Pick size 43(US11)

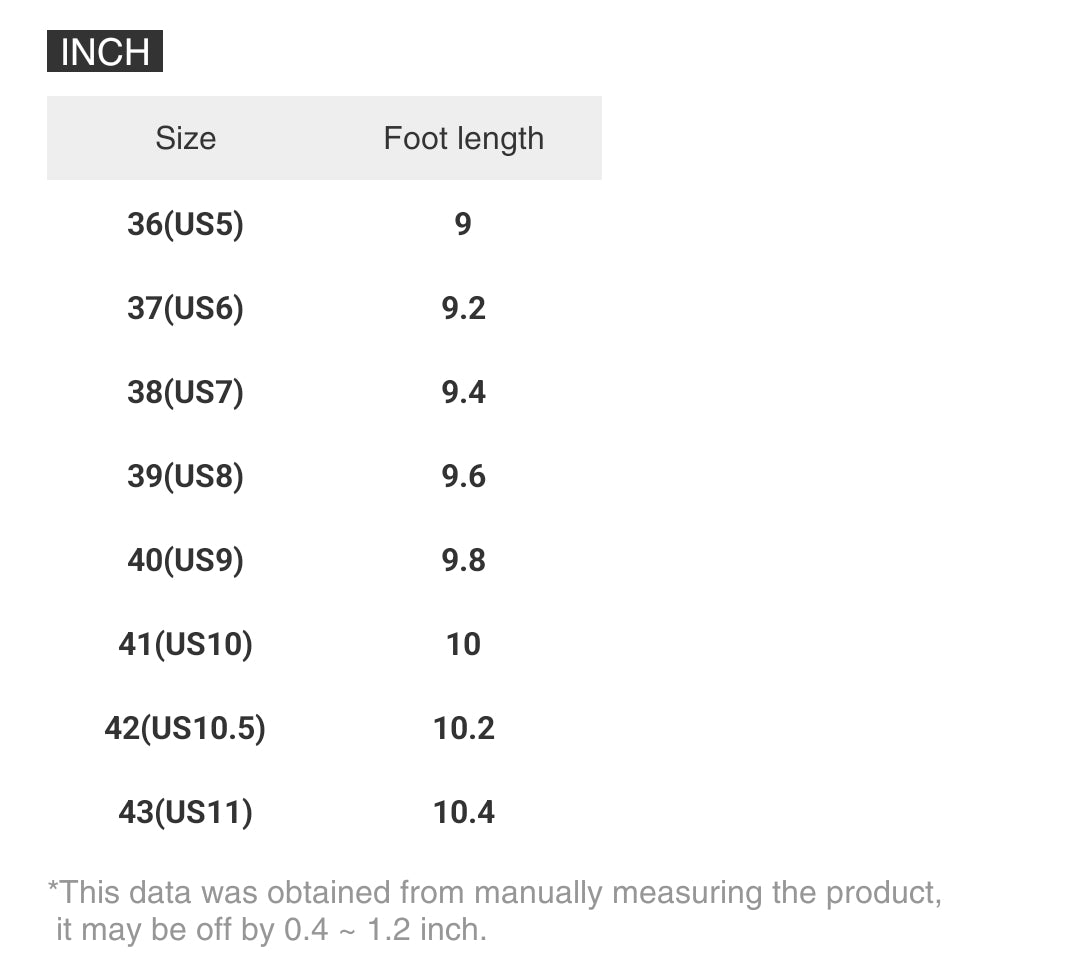tap(185, 812)
